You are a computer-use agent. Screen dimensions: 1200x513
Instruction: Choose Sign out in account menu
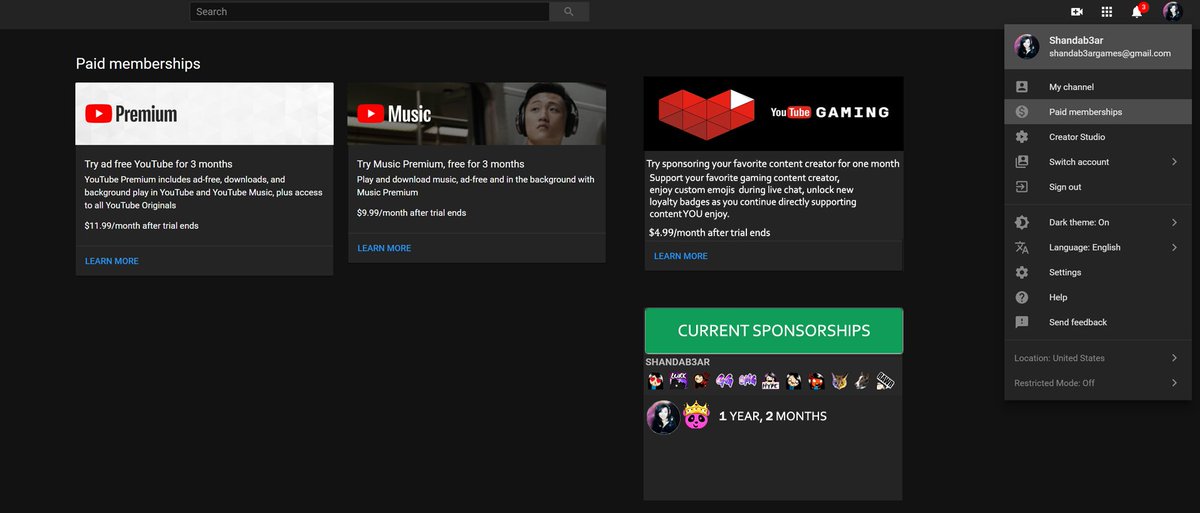1098,187
